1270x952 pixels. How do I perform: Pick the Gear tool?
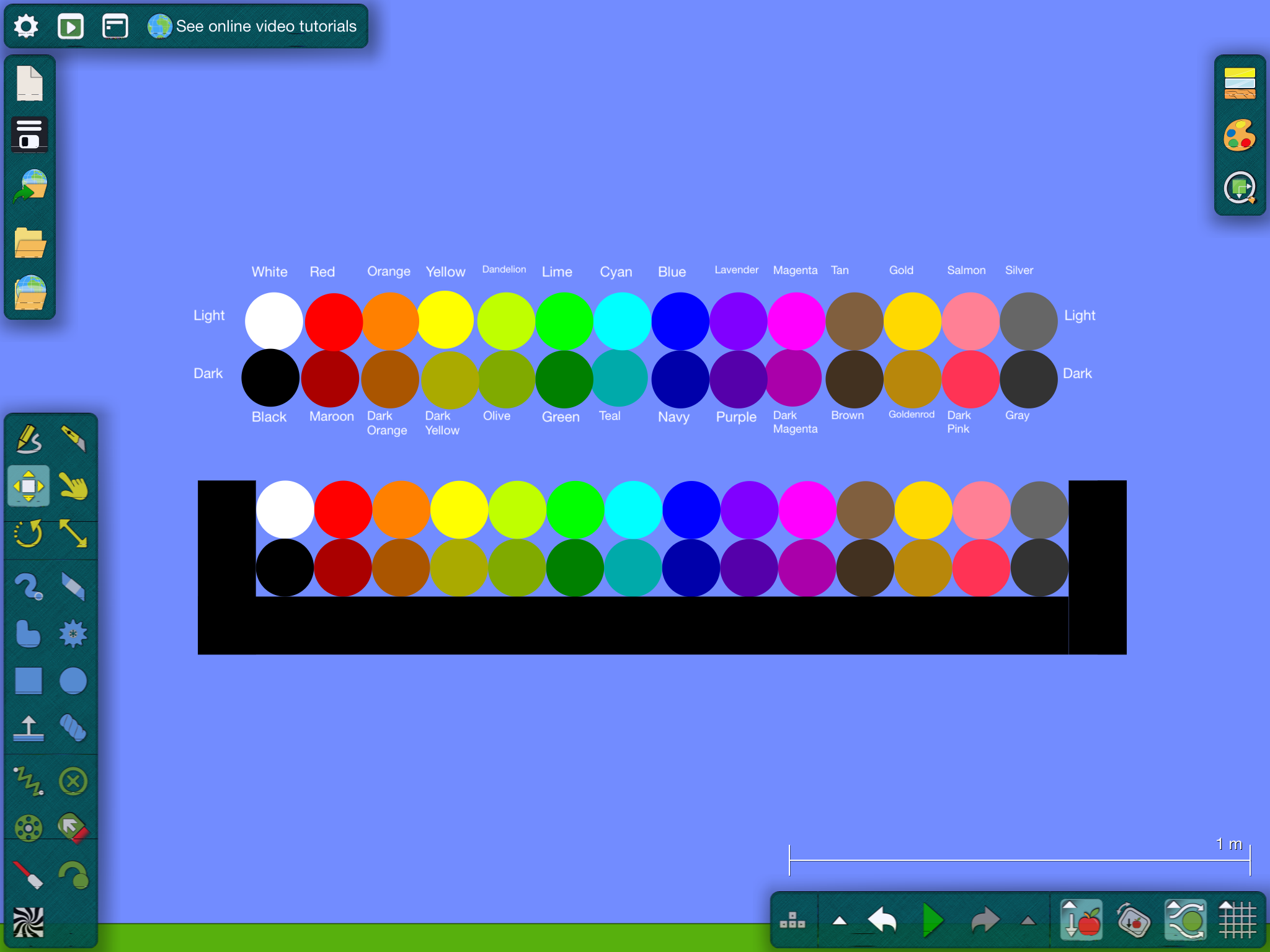[73, 633]
